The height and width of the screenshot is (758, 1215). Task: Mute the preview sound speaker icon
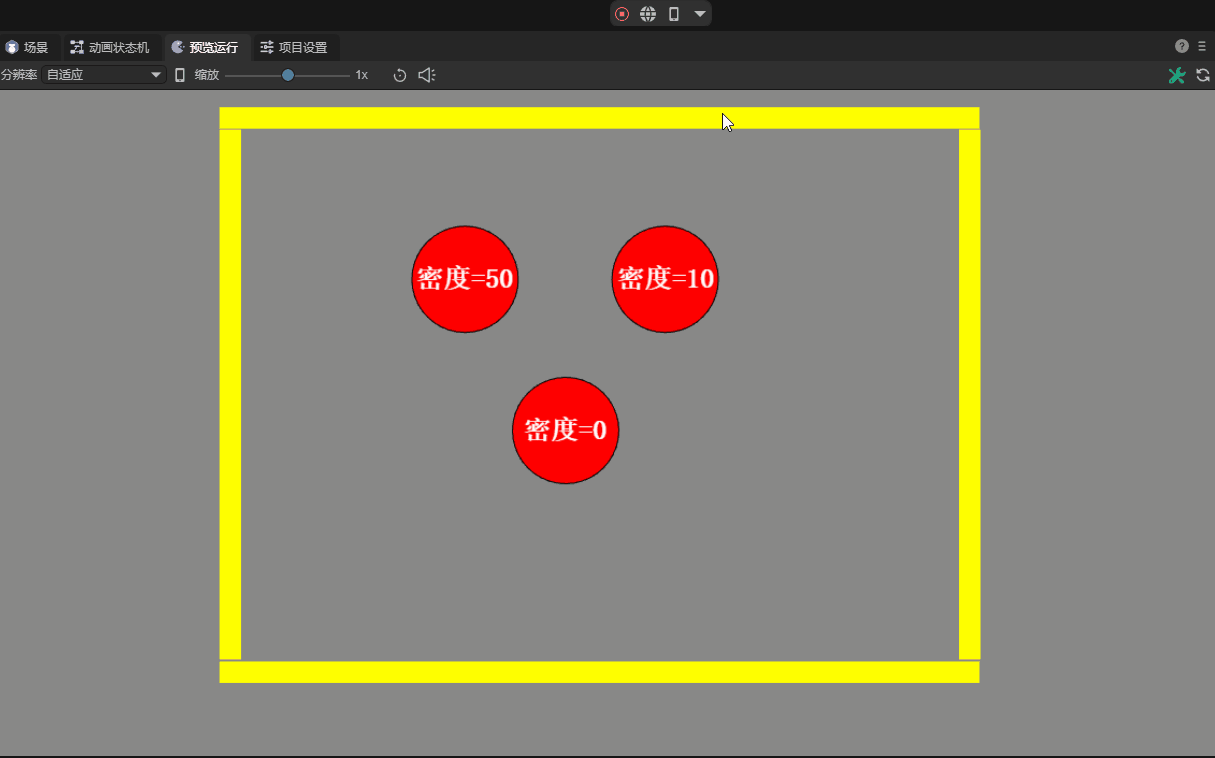pyautogui.click(x=427, y=75)
